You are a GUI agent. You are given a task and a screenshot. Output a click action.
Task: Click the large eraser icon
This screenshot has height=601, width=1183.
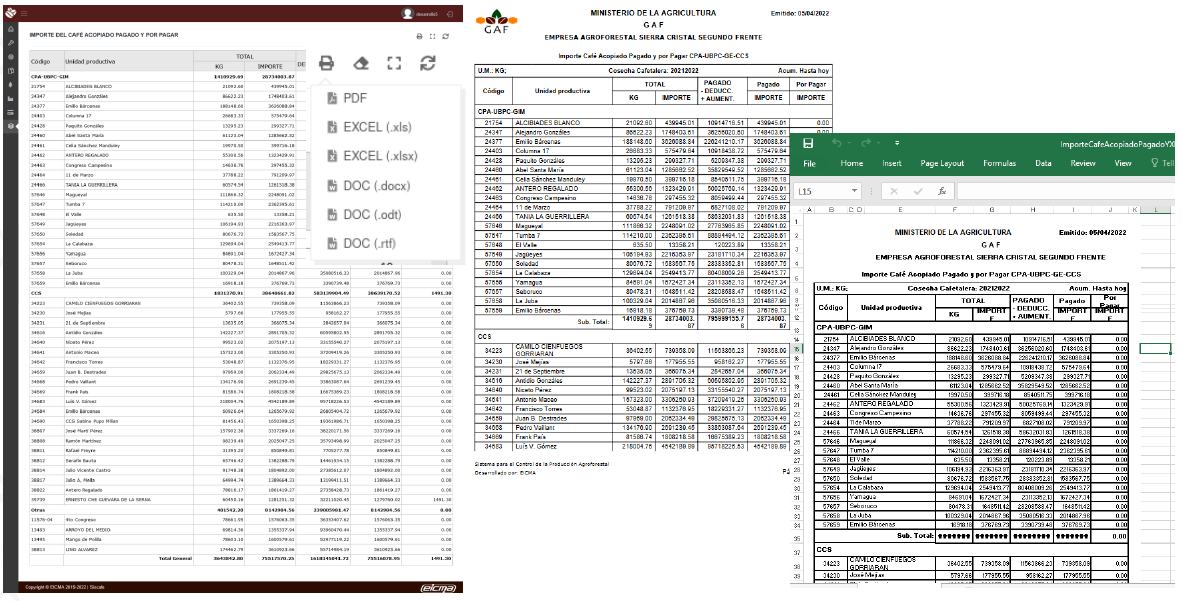(361, 63)
